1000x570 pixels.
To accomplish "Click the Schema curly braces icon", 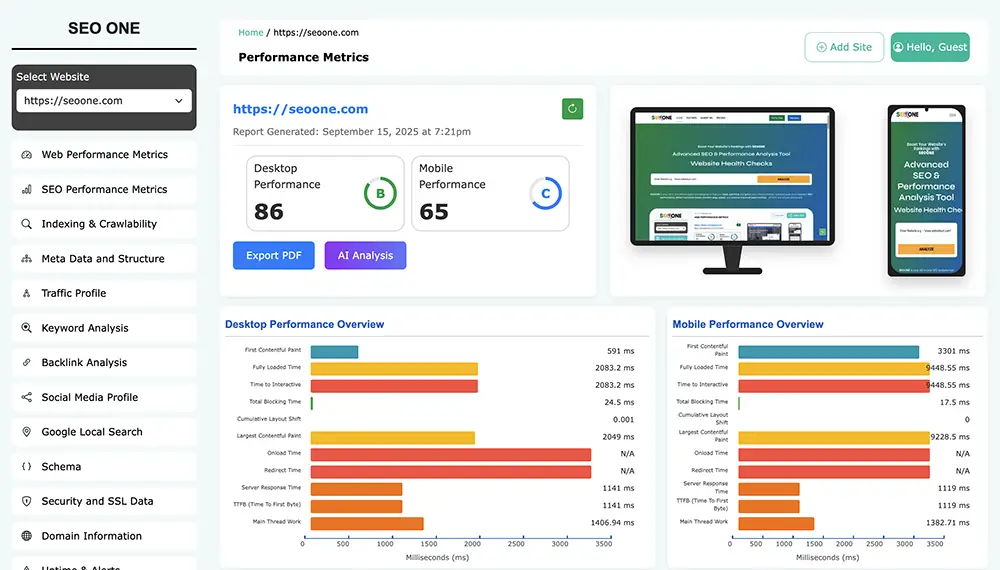I will (x=26, y=467).
